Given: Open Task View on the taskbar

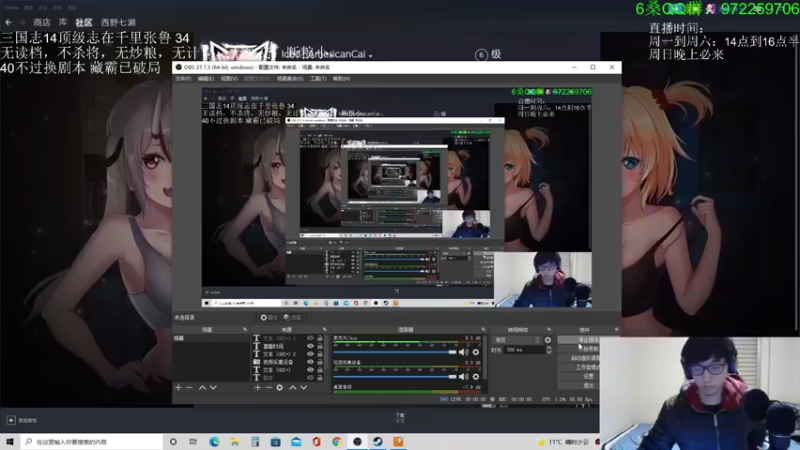Looking at the screenshot, I should point(193,442).
